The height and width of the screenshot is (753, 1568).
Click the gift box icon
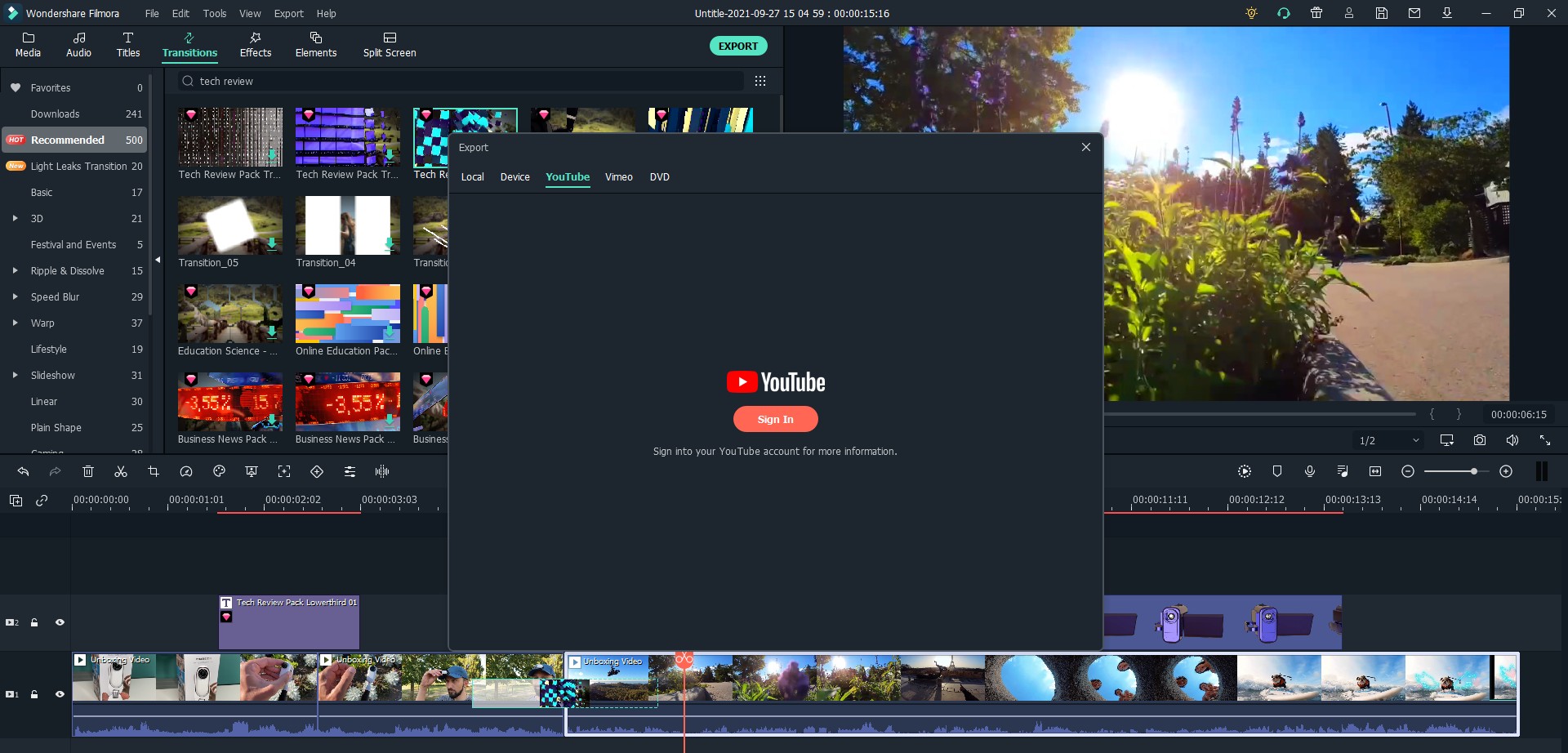[x=1316, y=13]
